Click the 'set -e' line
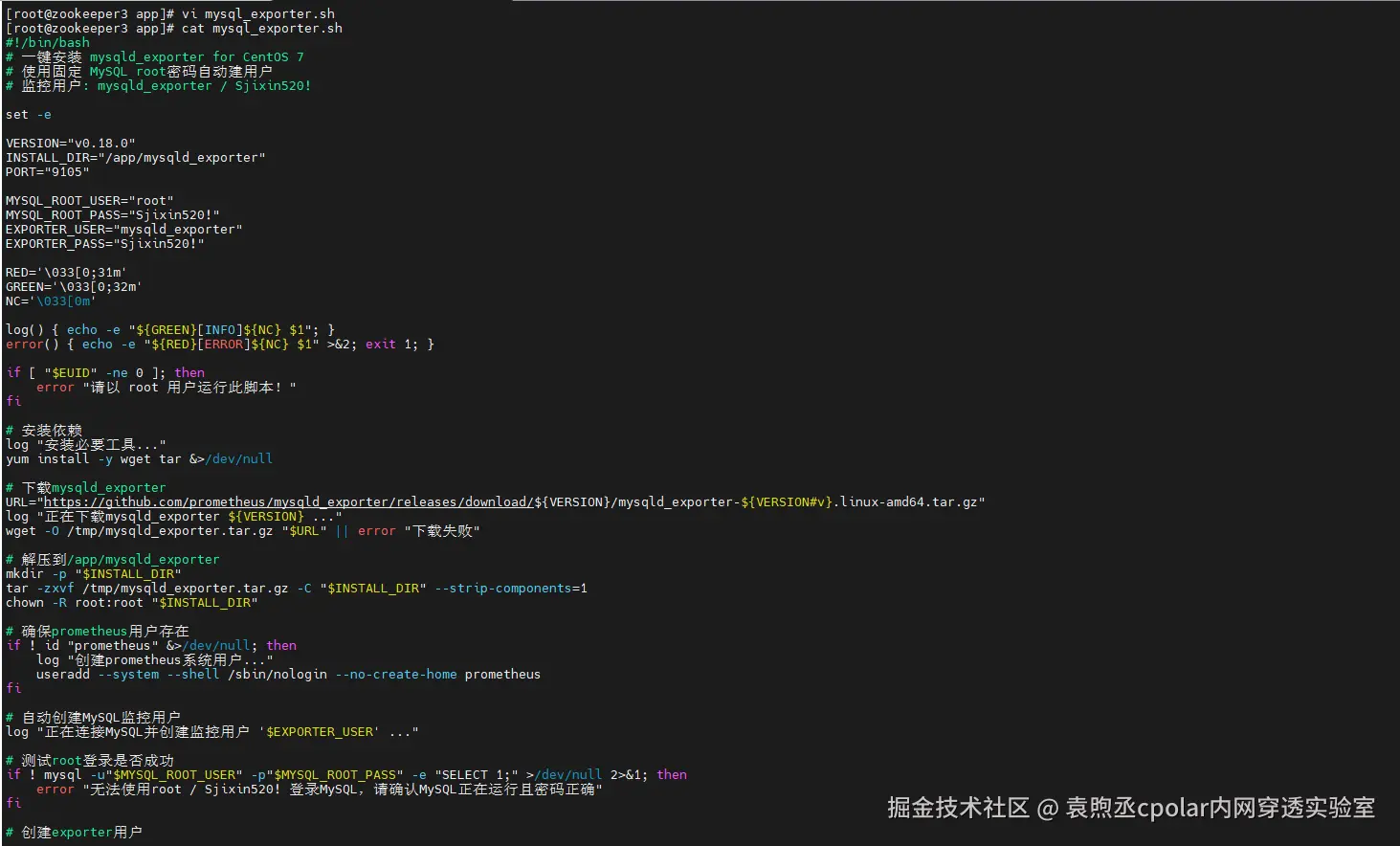 tap(29, 115)
